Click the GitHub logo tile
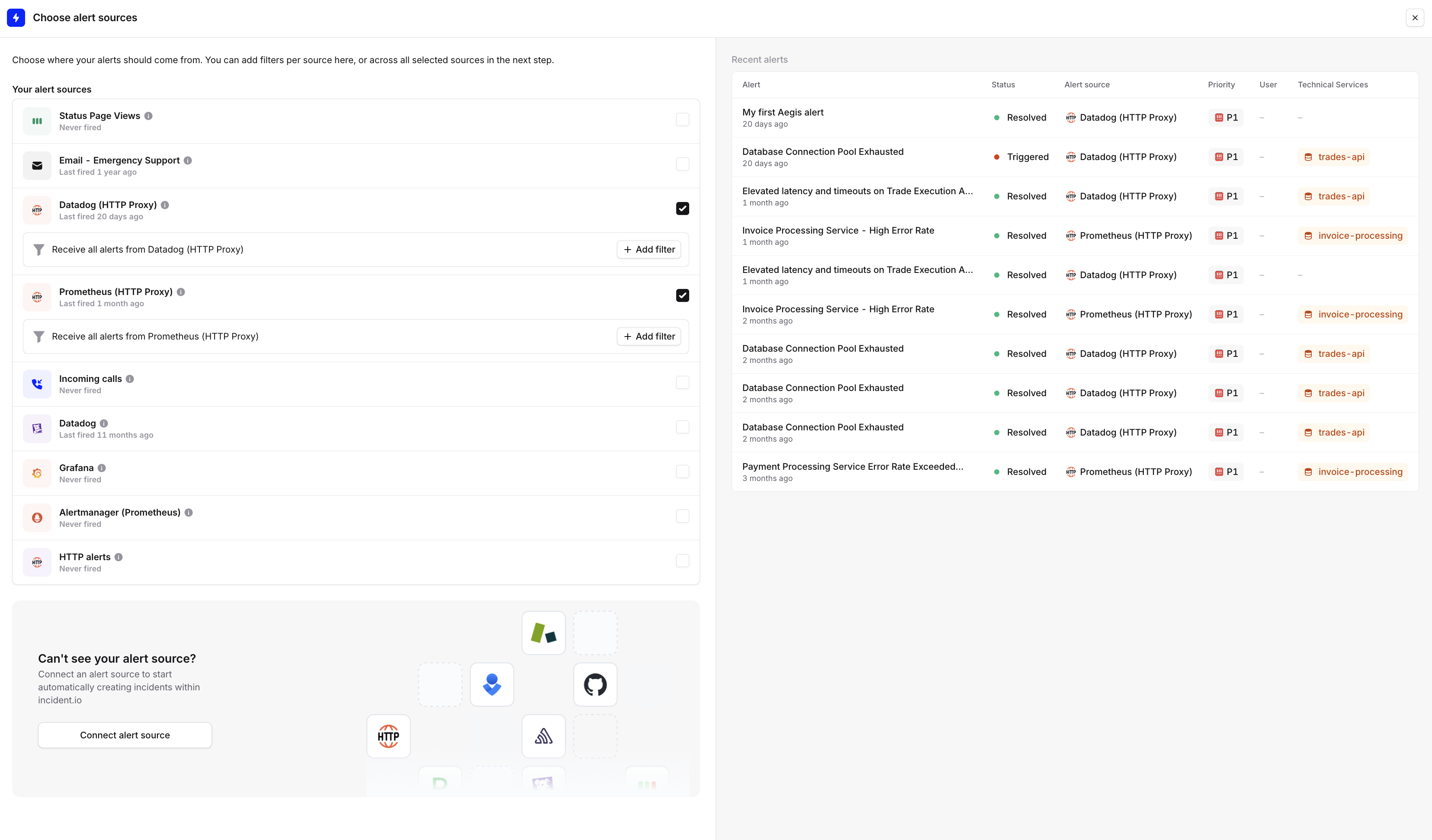This screenshot has width=1432, height=840. tap(595, 684)
